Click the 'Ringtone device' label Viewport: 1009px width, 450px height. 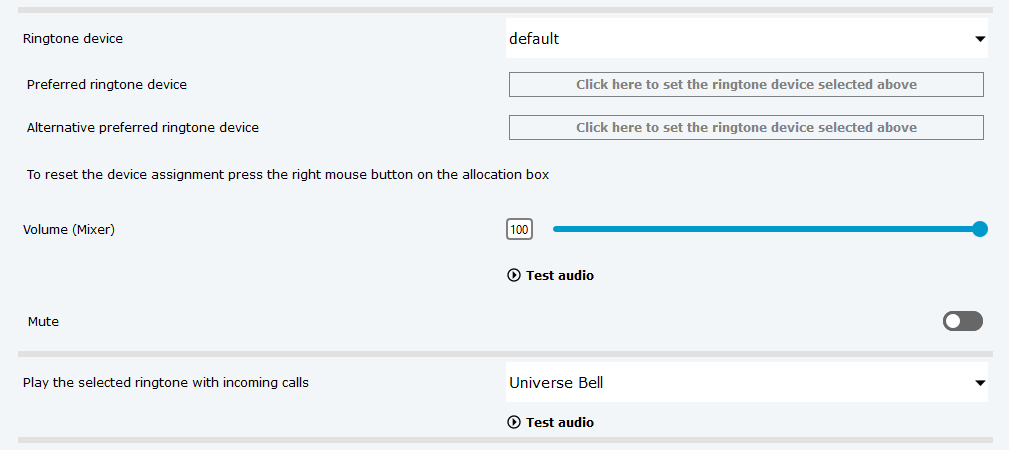[x=73, y=39]
